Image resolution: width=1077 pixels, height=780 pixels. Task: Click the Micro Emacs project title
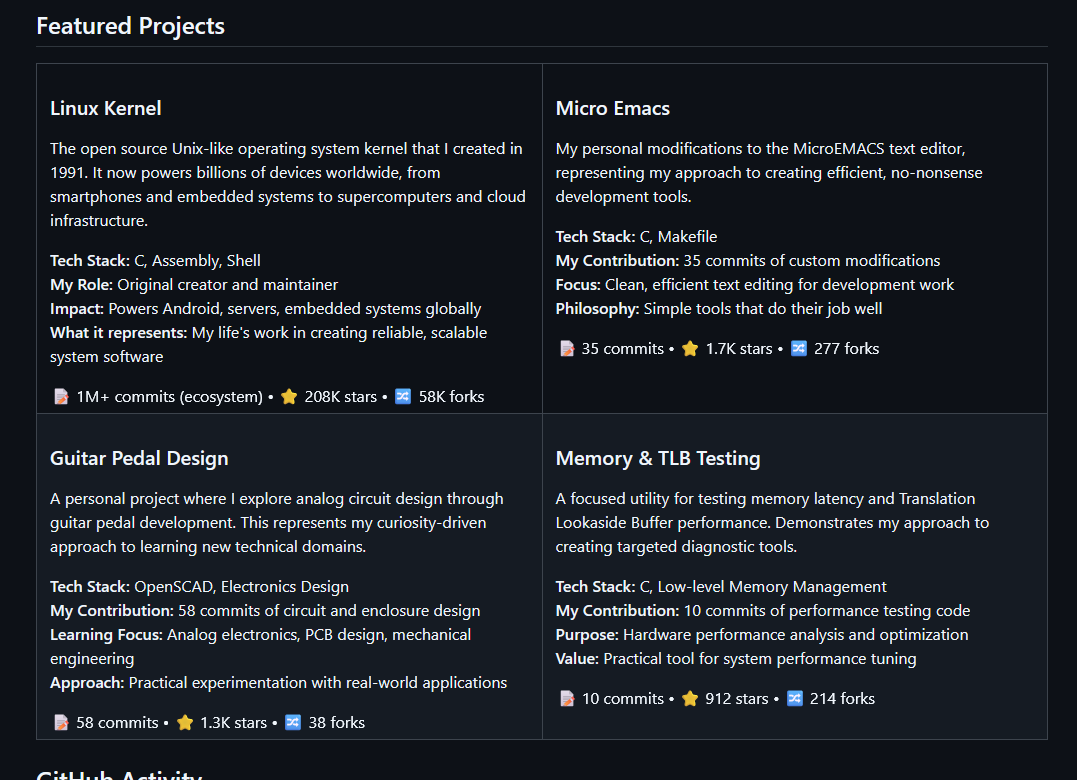(613, 108)
